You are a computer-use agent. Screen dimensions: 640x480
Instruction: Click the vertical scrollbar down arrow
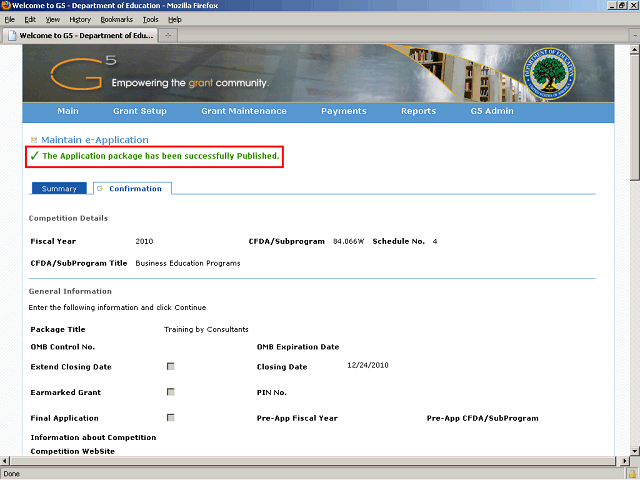click(x=635, y=451)
